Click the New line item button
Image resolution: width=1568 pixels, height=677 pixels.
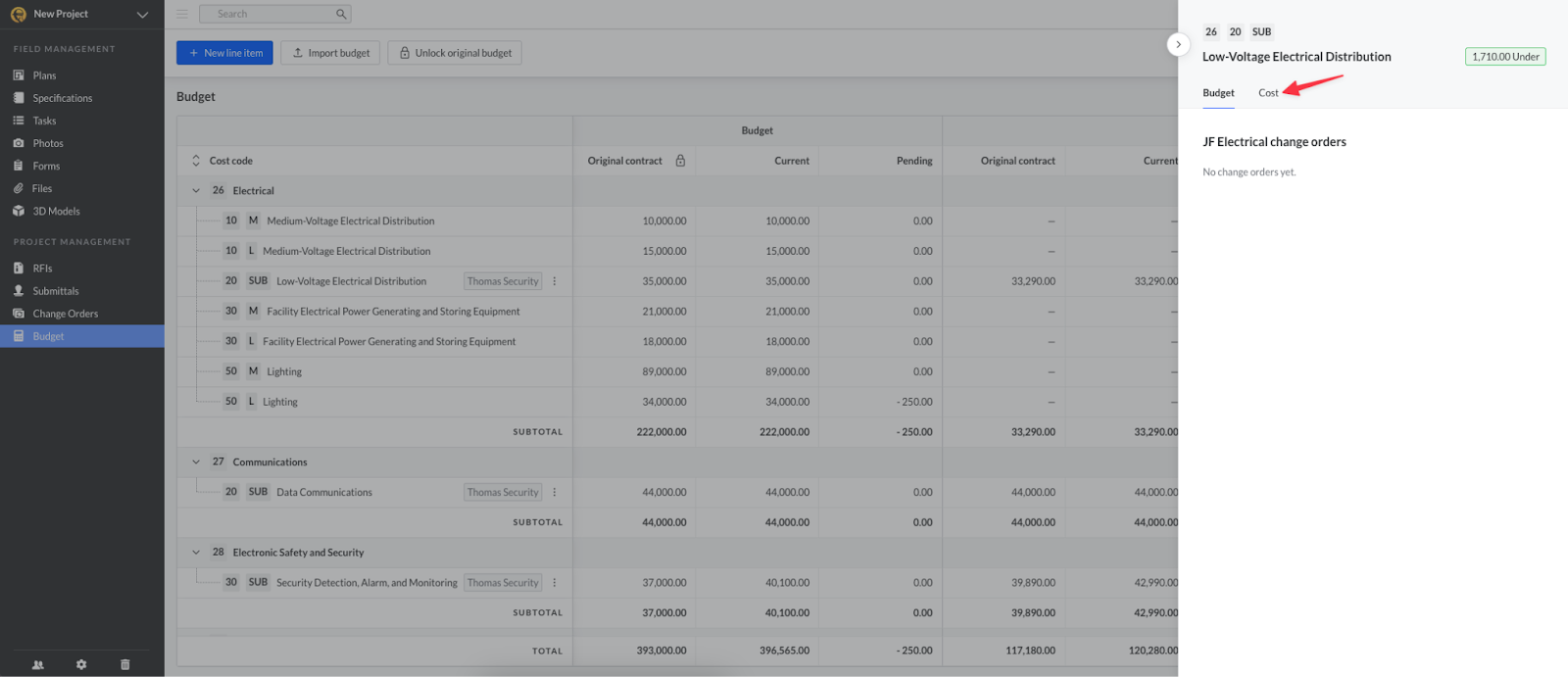(x=224, y=53)
